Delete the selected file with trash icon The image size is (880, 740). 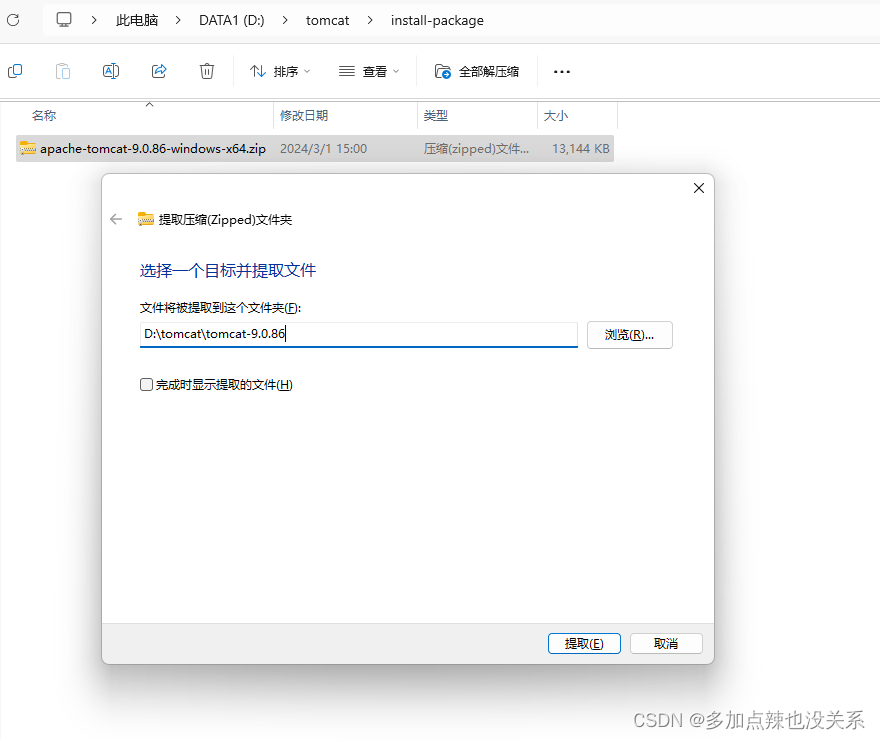pos(207,71)
